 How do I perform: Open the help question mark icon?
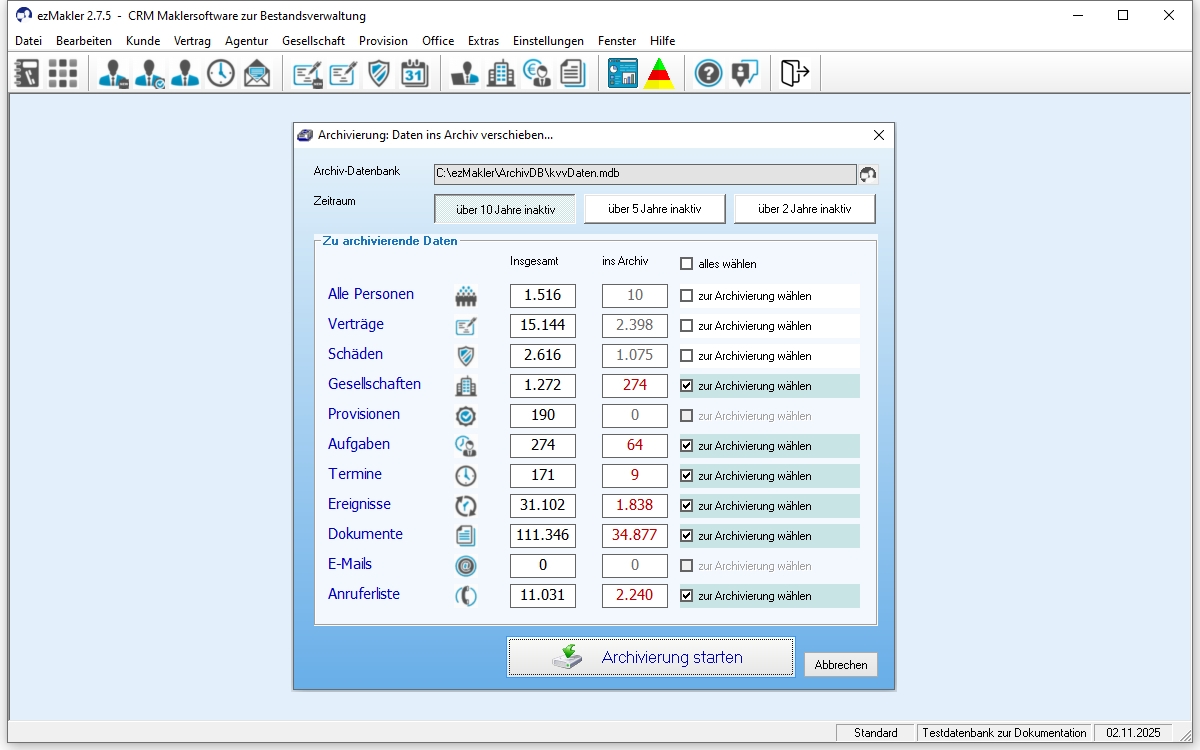pyautogui.click(x=708, y=73)
